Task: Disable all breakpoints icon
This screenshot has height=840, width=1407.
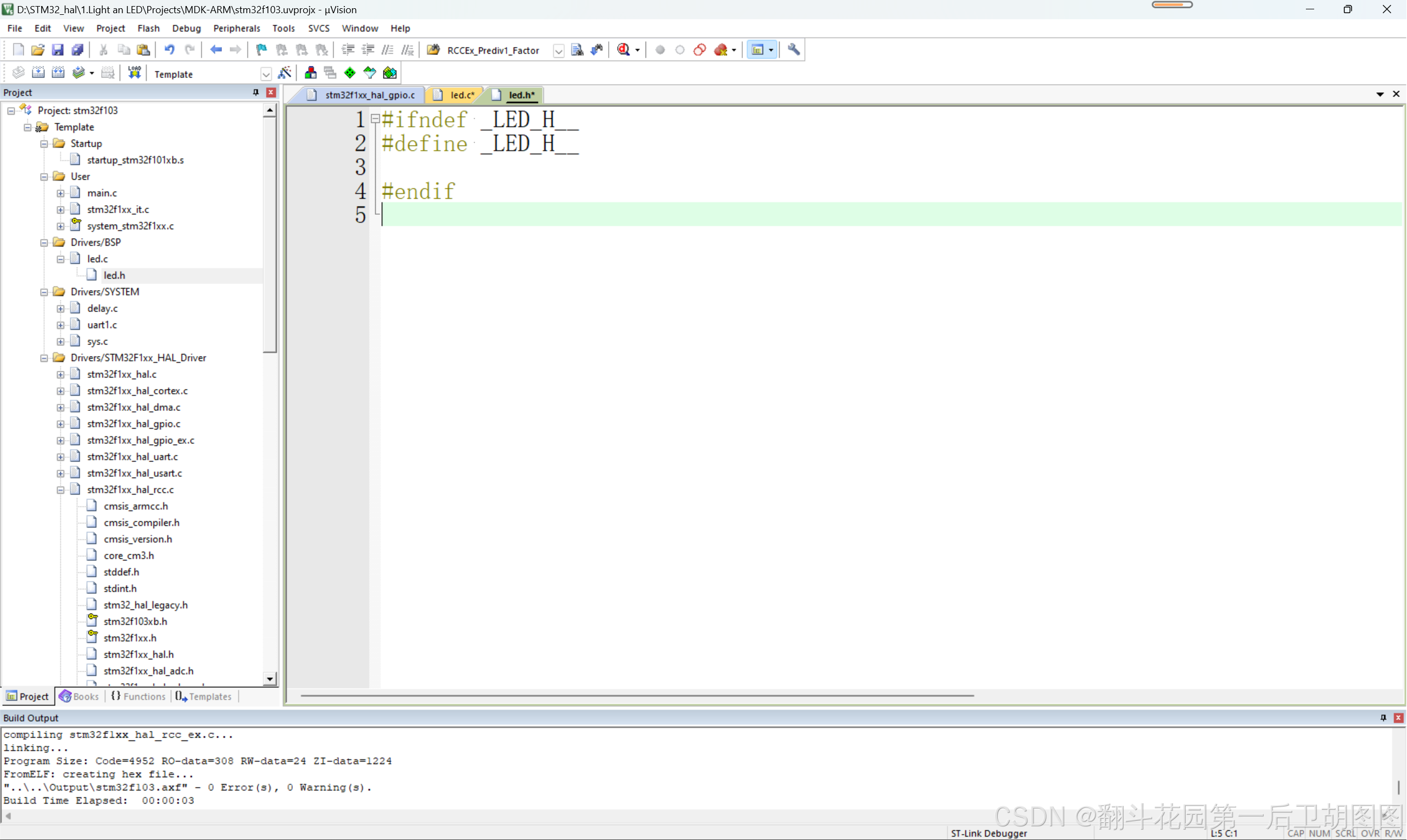Action: tap(699, 50)
